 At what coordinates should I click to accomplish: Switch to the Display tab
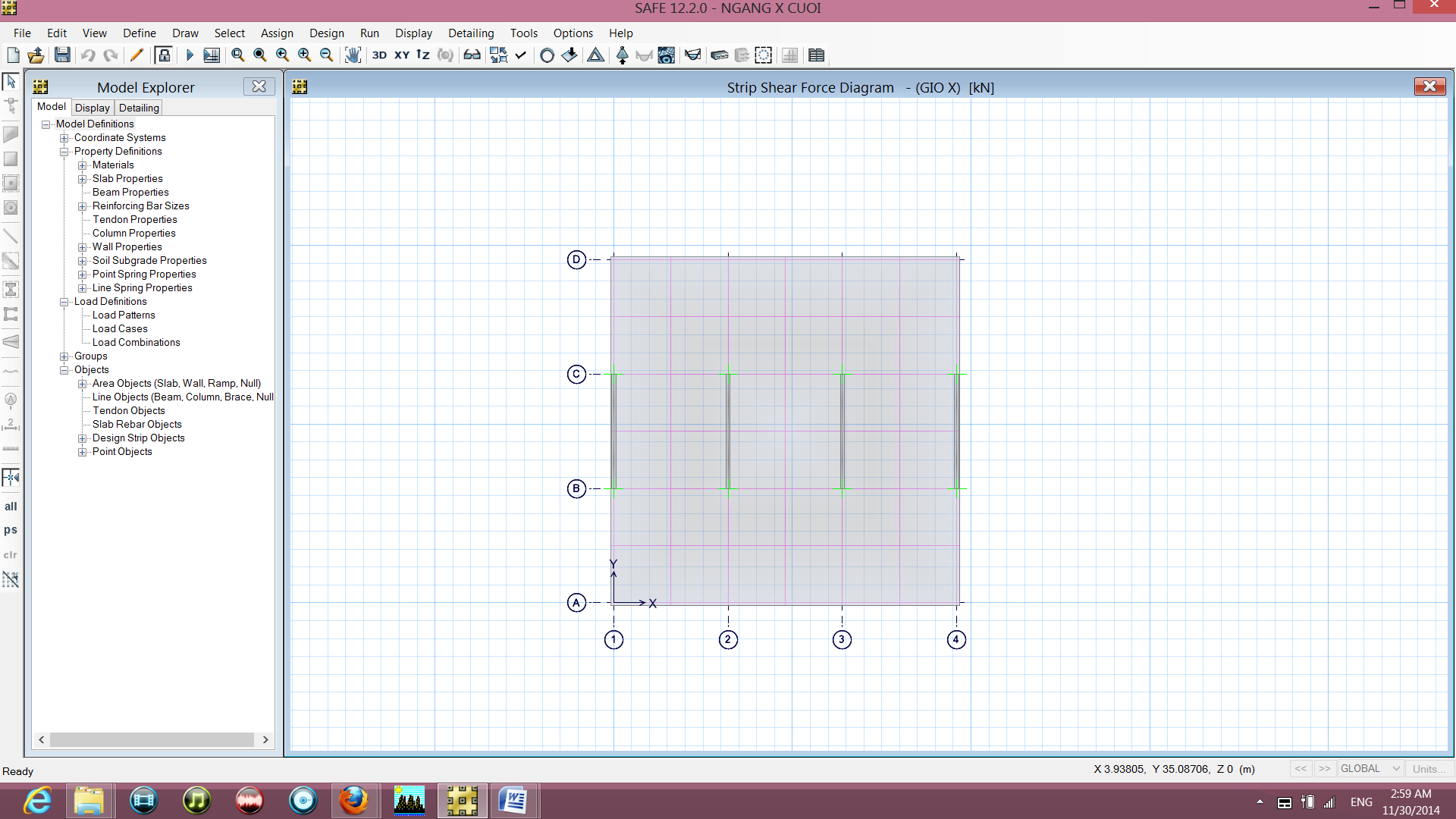[93, 108]
